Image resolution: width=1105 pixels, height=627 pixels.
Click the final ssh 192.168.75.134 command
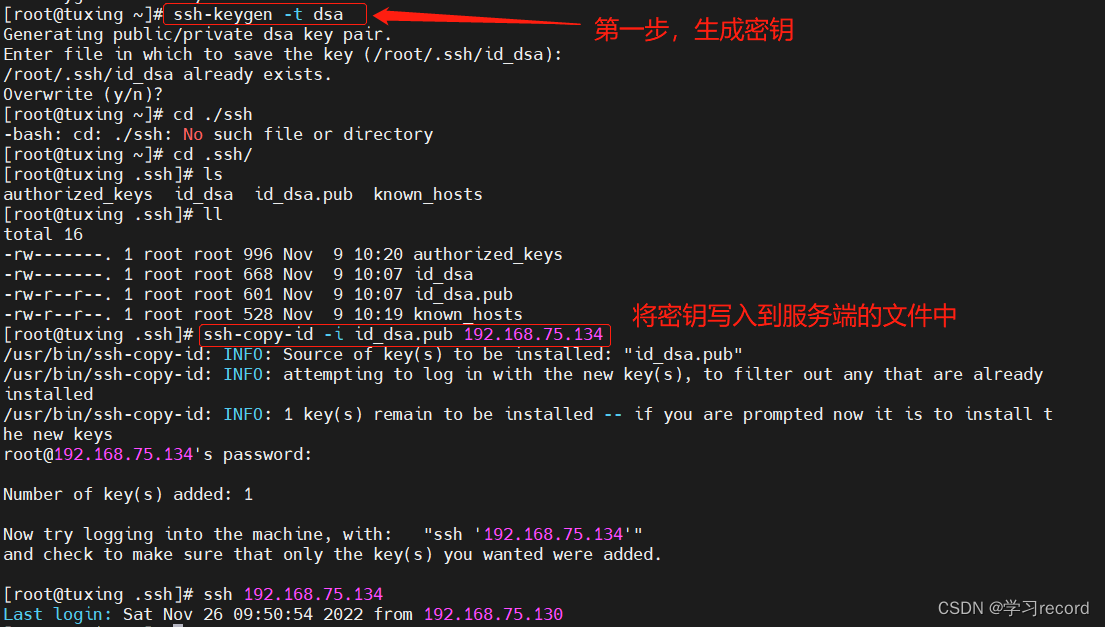point(293,594)
